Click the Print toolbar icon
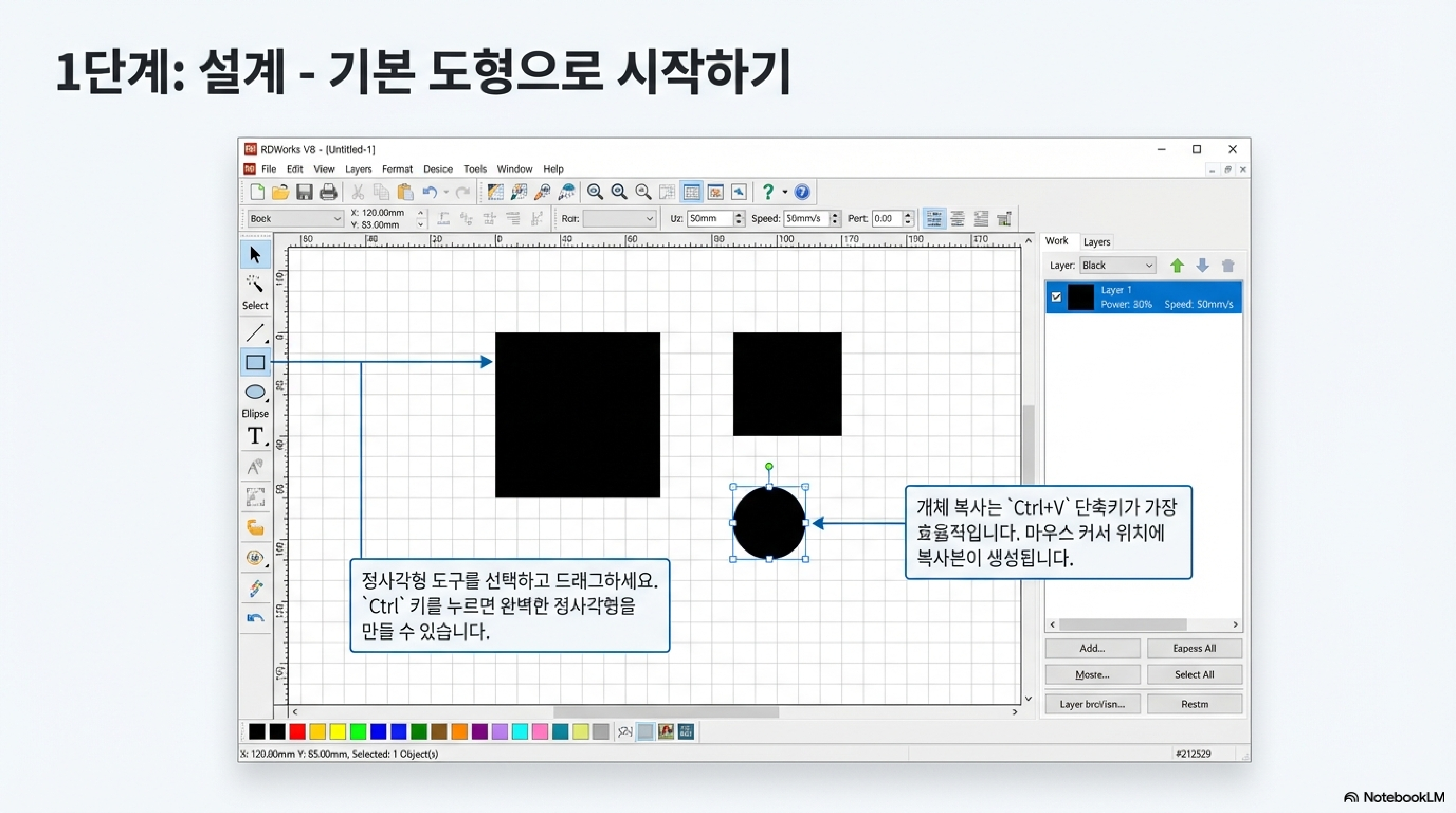 pyautogui.click(x=328, y=192)
